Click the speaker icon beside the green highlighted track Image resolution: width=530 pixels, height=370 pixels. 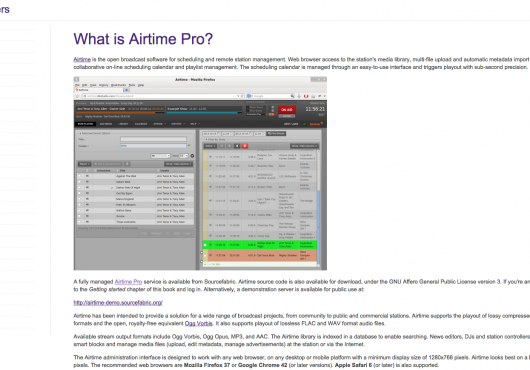pyautogui.click(x=210, y=245)
